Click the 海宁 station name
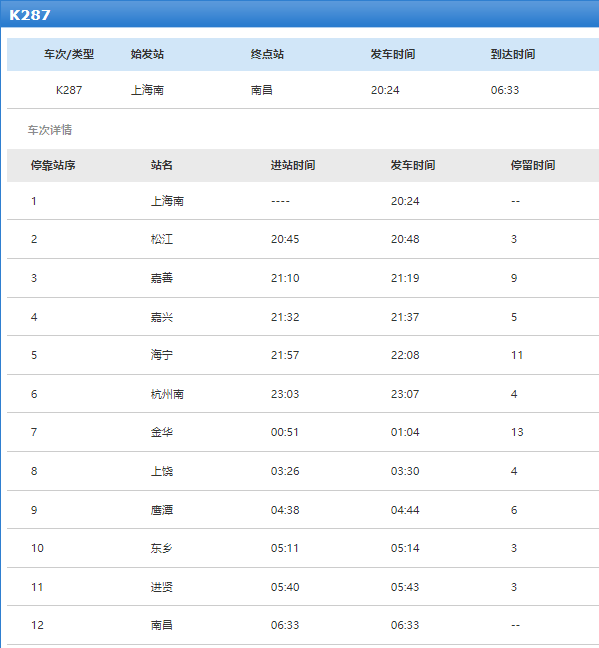 coord(162,355)
